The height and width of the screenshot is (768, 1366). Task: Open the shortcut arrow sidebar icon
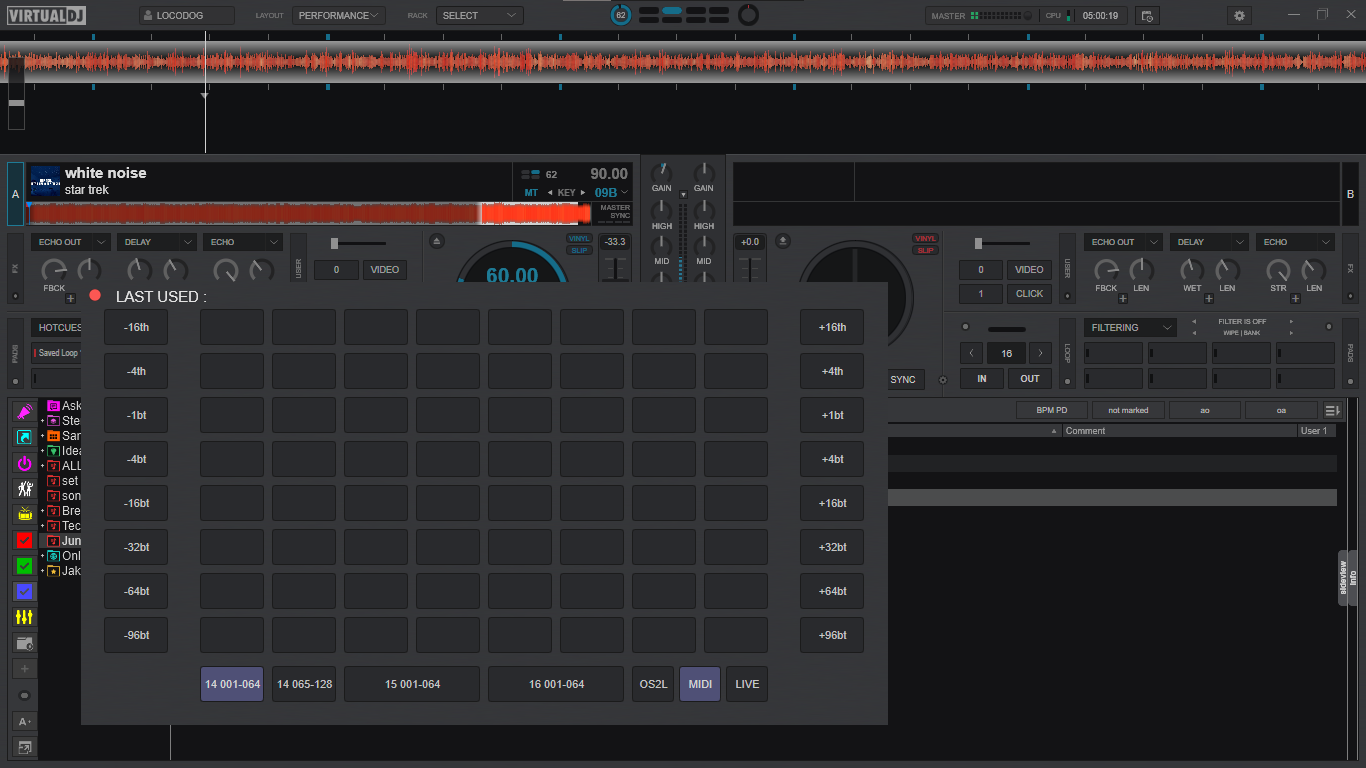coord(24,437)
